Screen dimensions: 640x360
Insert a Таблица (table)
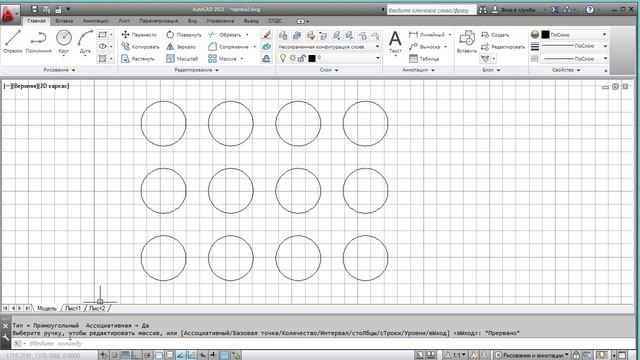(x=424, y=59)
